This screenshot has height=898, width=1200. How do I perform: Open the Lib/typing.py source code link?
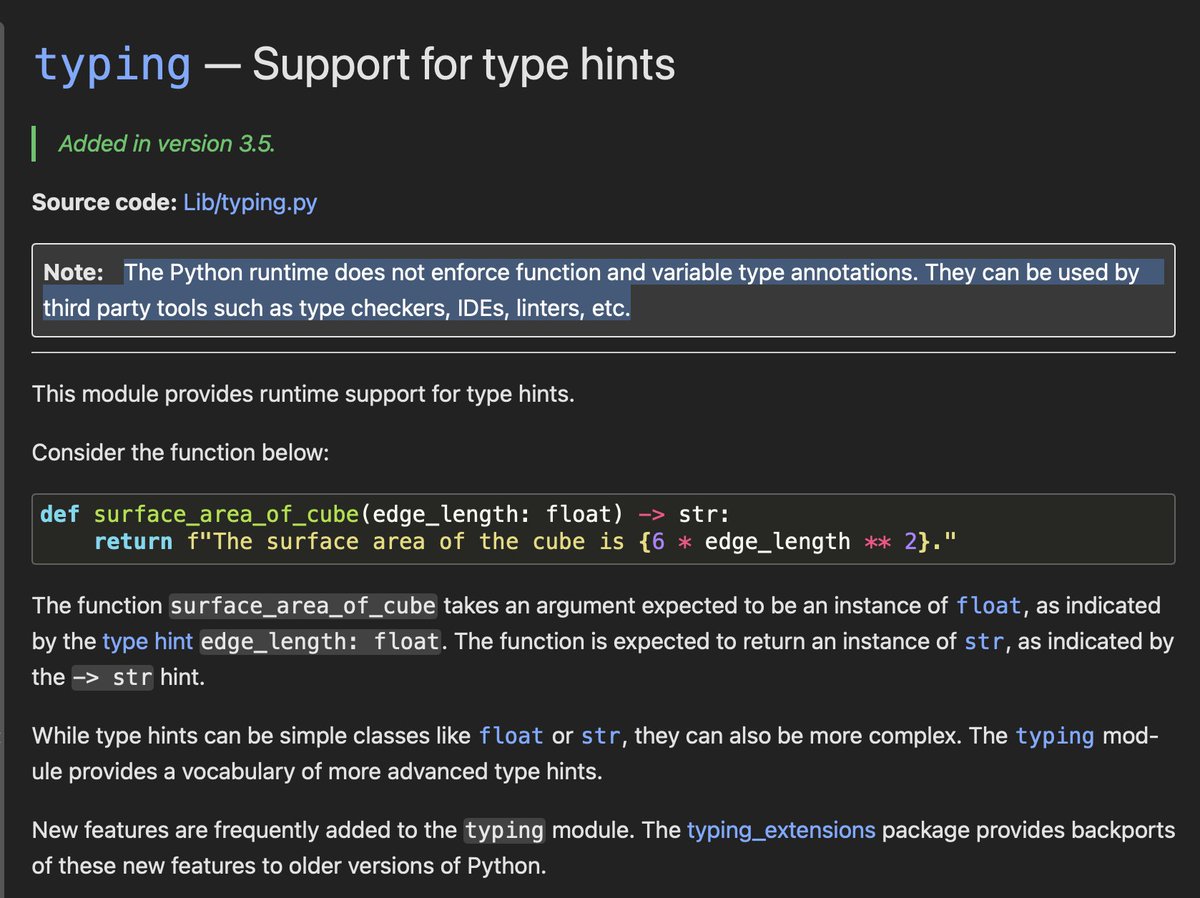click(x=250, y=202)
